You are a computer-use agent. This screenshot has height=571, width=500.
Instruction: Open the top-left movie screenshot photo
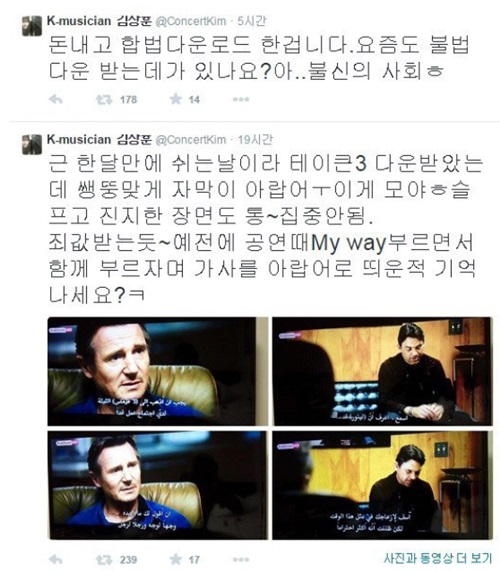[x=158, y=371]
